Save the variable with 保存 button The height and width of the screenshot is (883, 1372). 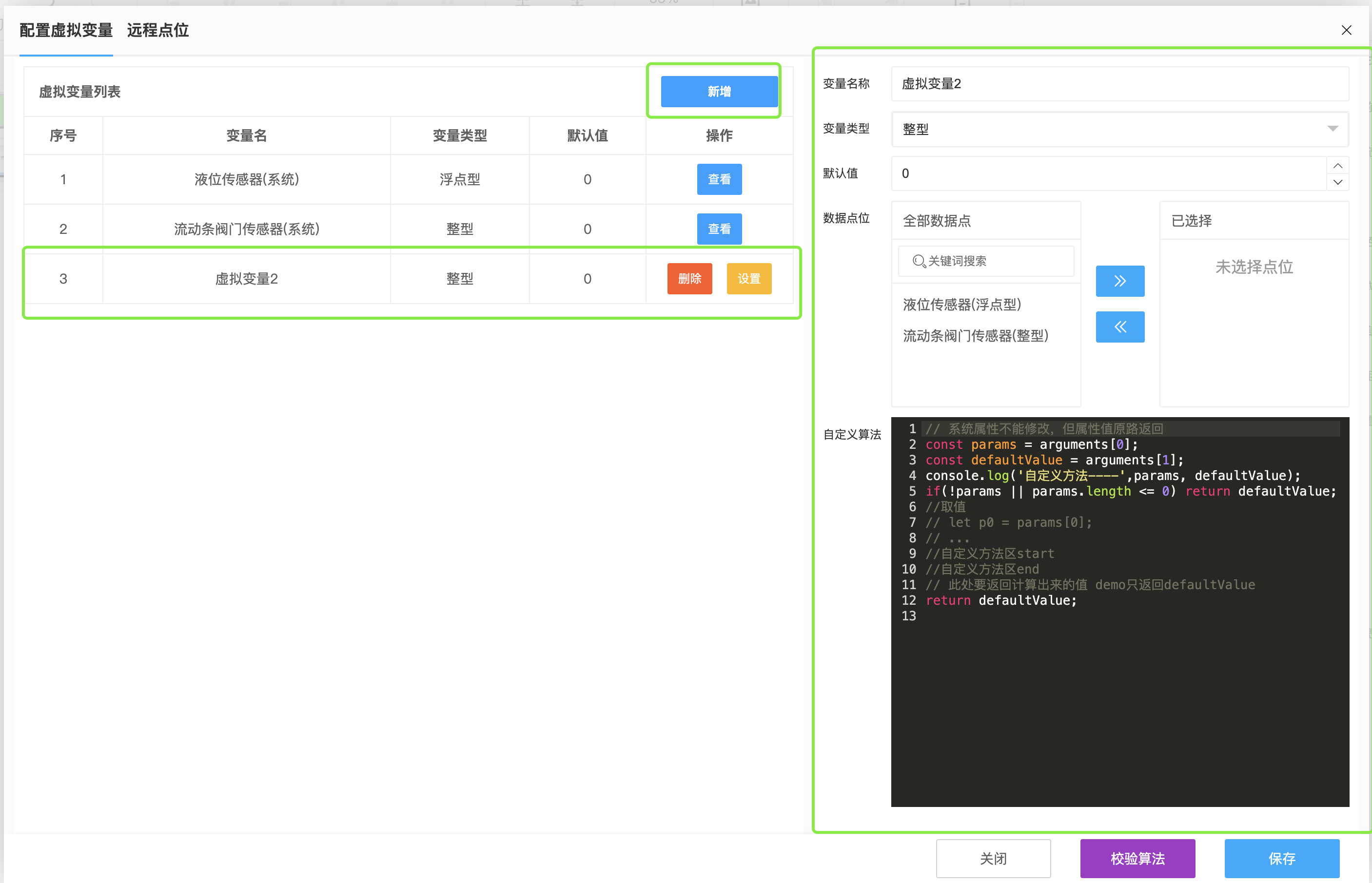(x=1282, y=858)
